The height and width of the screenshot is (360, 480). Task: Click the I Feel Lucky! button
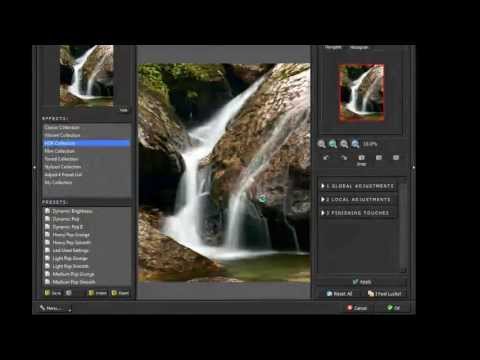coord(384,294)
